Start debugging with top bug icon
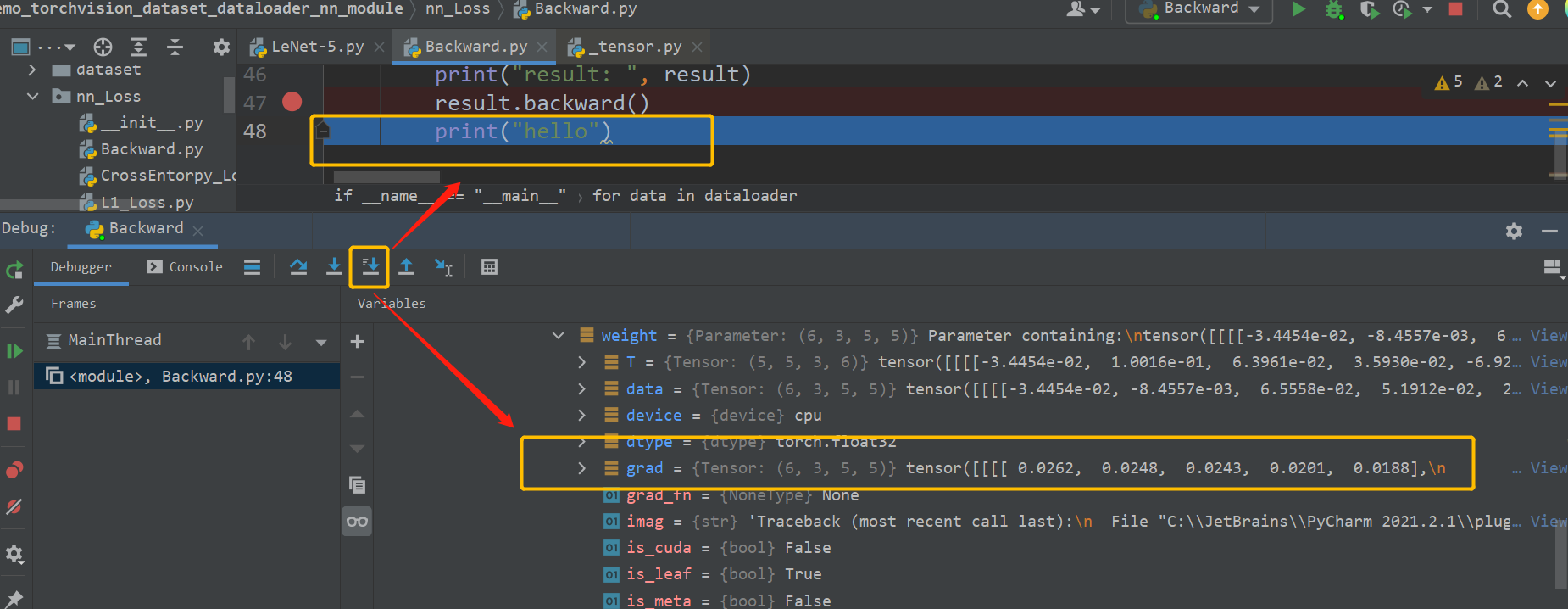Image resolution: width=1568 pixels, height=609 pixels. (1334, 9)
